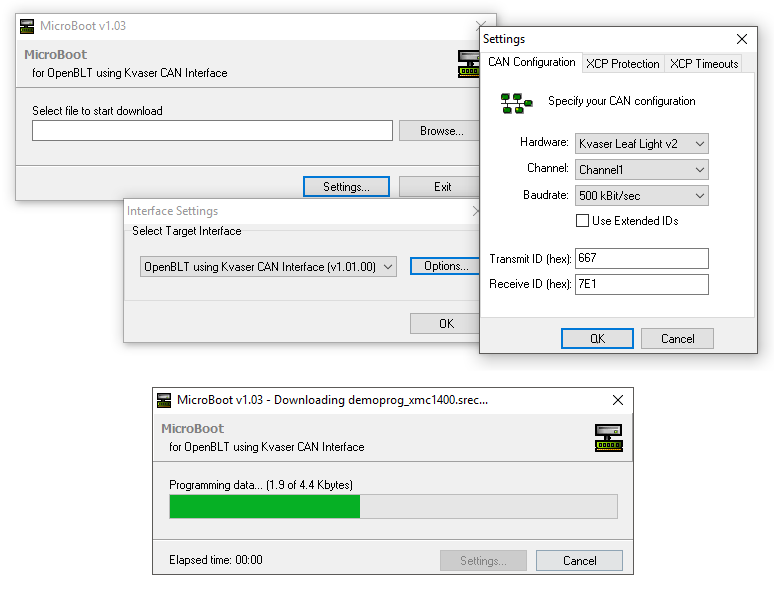Click OK in Interface Settings dialog
The height and width of the screenshot is (600, 774).
(x=446, y=324)
